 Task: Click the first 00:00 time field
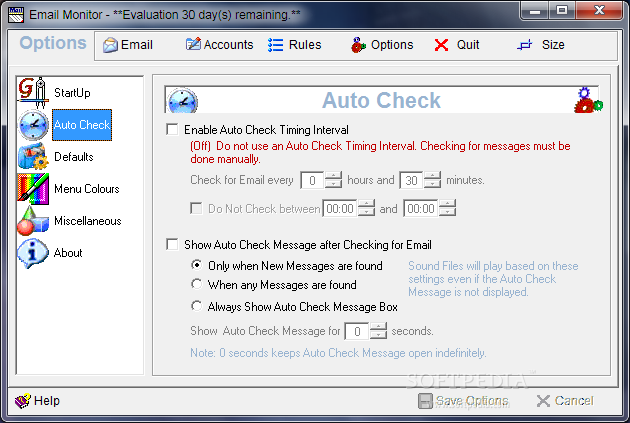tap(340, 208)
